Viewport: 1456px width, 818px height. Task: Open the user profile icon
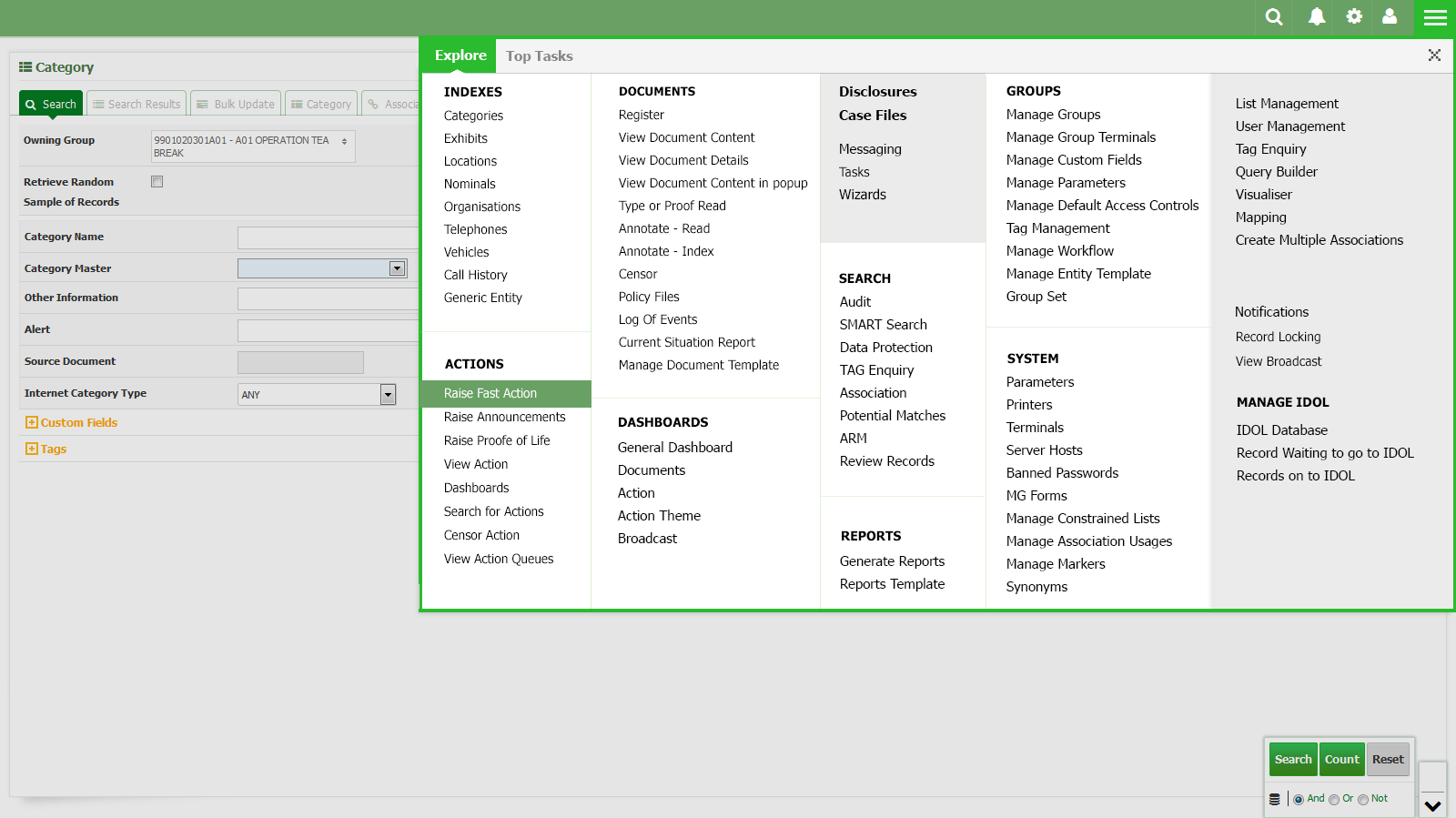coord(1390,16)
